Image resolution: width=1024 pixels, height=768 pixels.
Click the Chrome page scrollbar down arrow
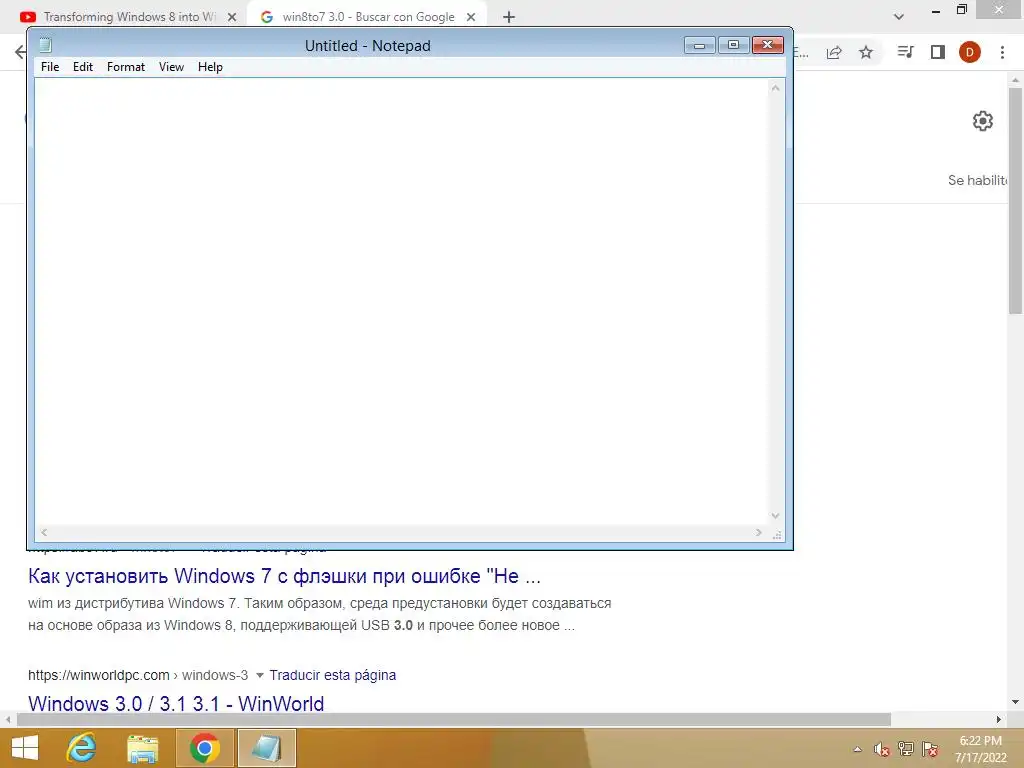click(x=1015, y=702)
